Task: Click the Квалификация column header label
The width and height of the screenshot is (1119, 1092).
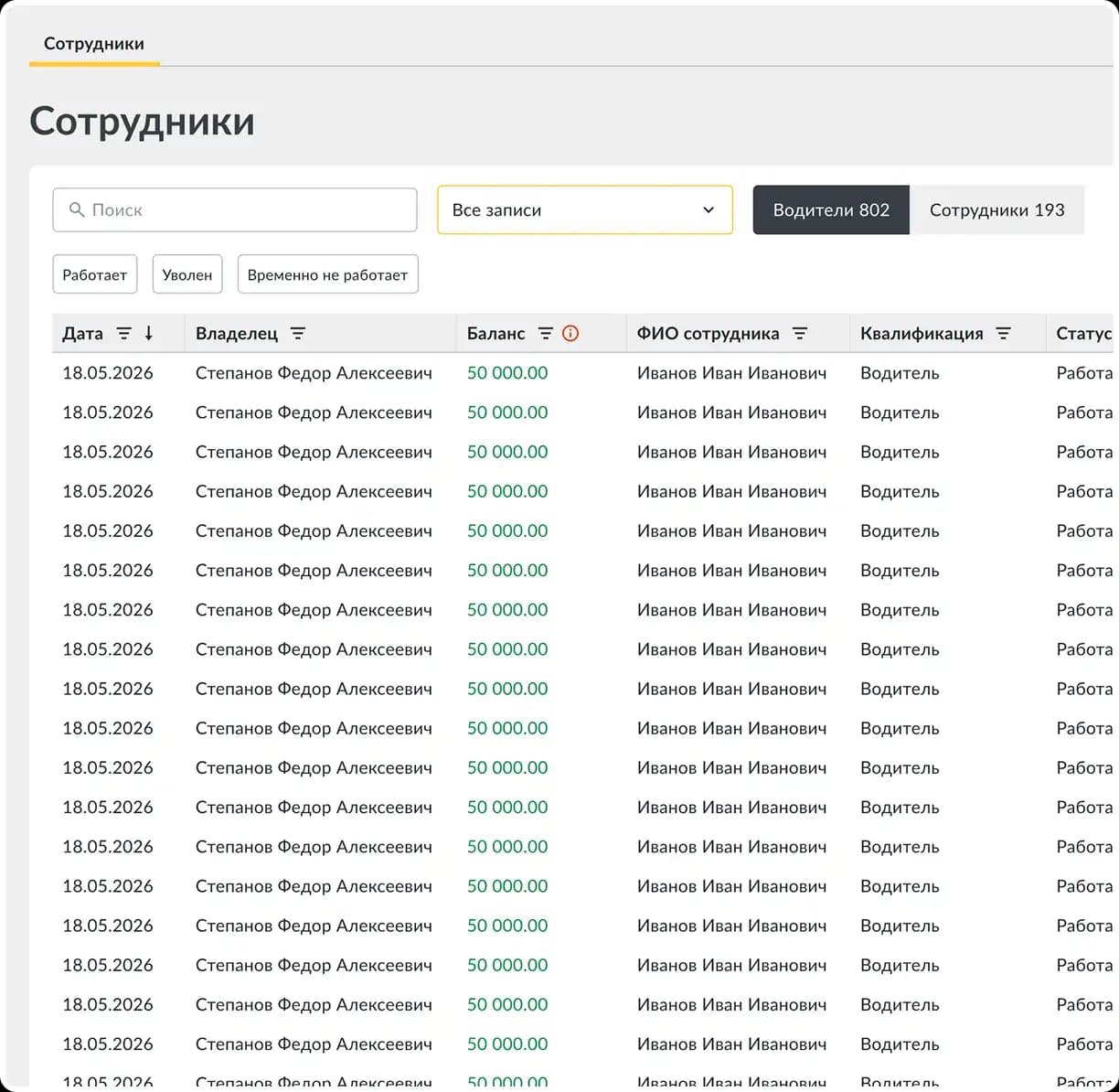Action: pyautogui.click(x=922, y=334)
